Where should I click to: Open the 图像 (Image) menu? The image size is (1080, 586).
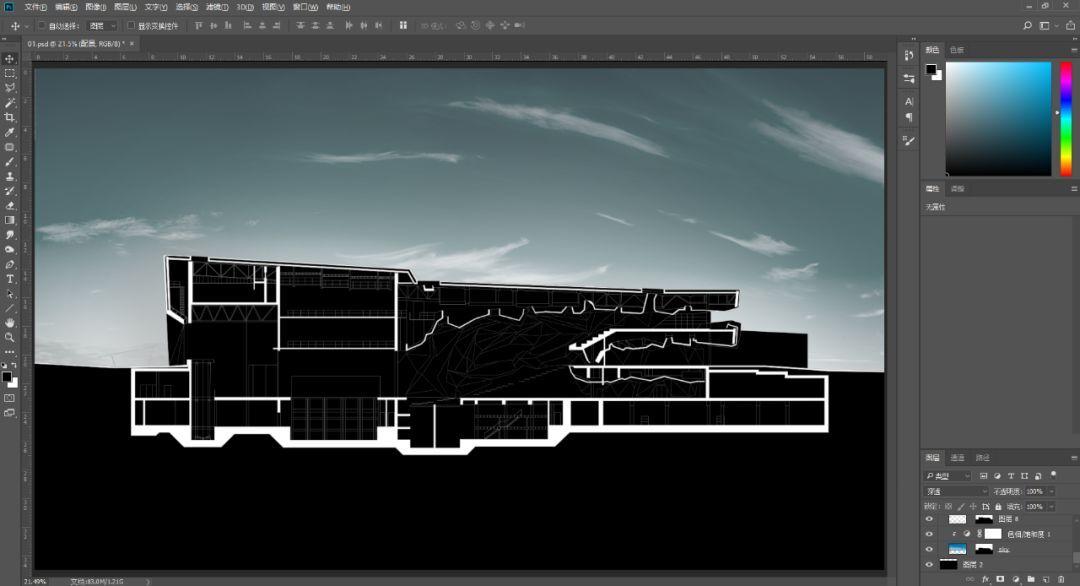(95, 7)
